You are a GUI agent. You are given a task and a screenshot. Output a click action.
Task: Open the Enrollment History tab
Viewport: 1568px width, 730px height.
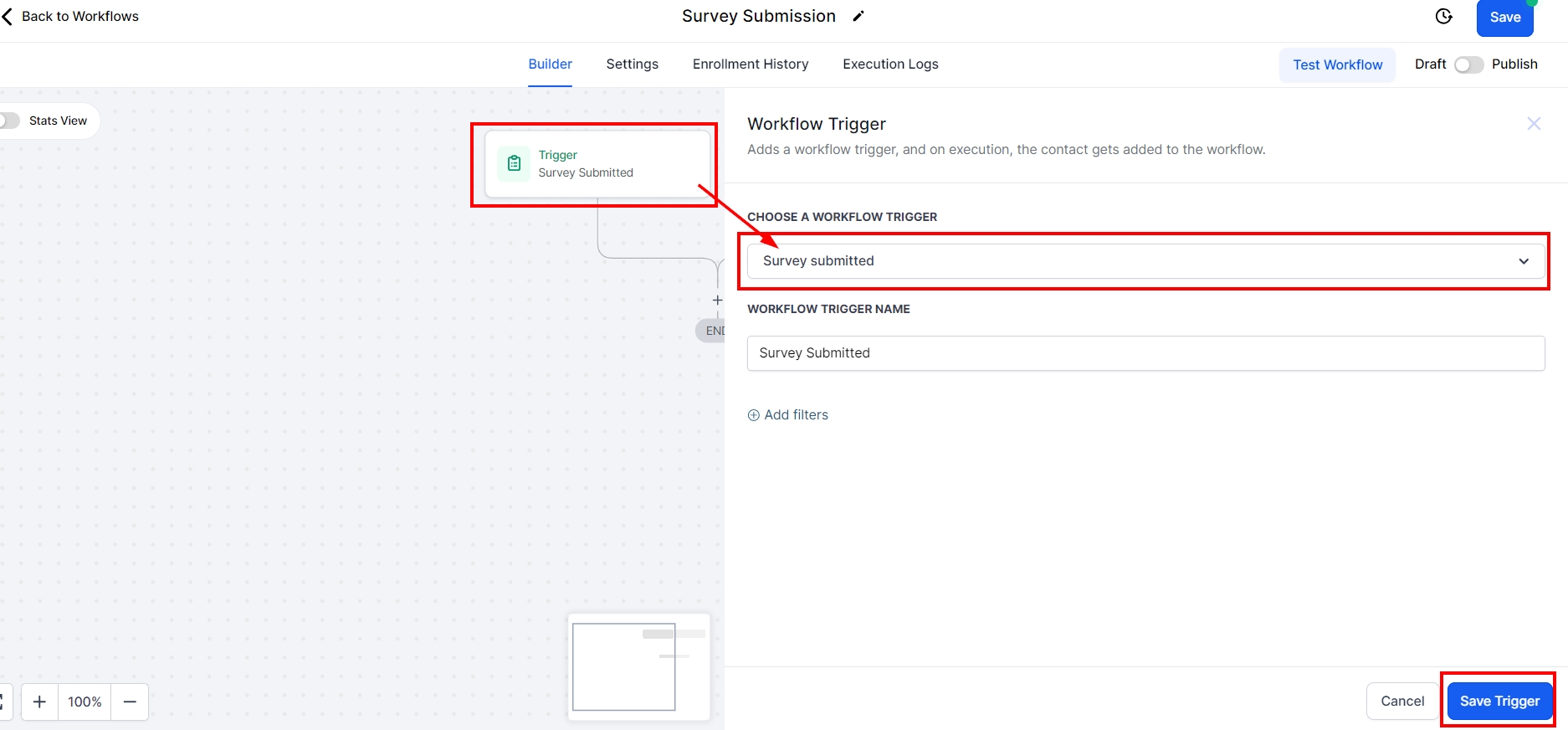750,64
